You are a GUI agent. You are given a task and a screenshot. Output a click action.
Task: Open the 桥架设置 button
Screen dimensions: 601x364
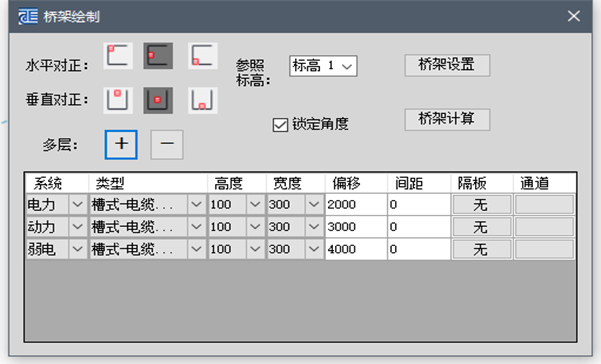447,65
